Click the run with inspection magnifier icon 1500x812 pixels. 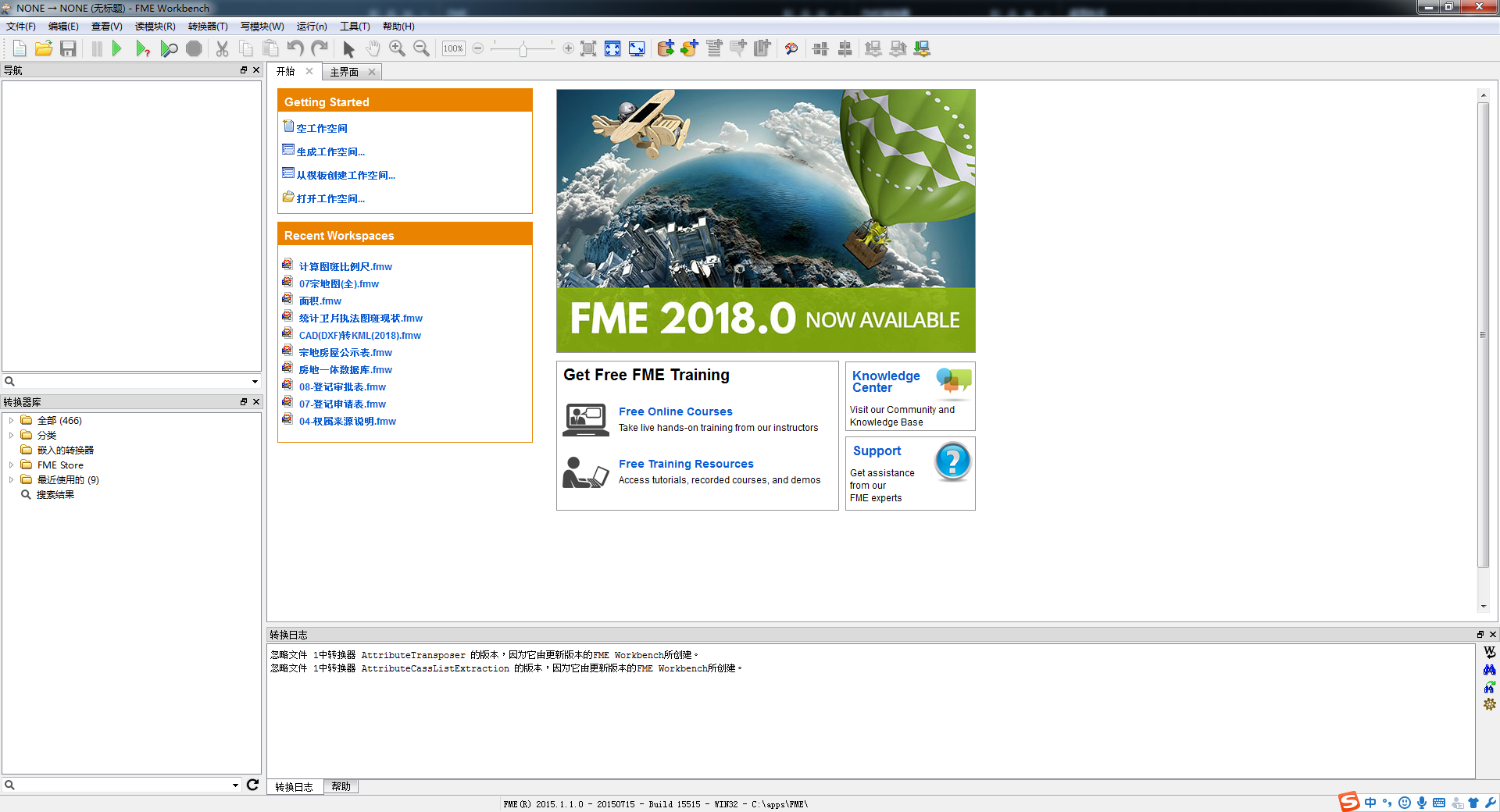point(169,48)
